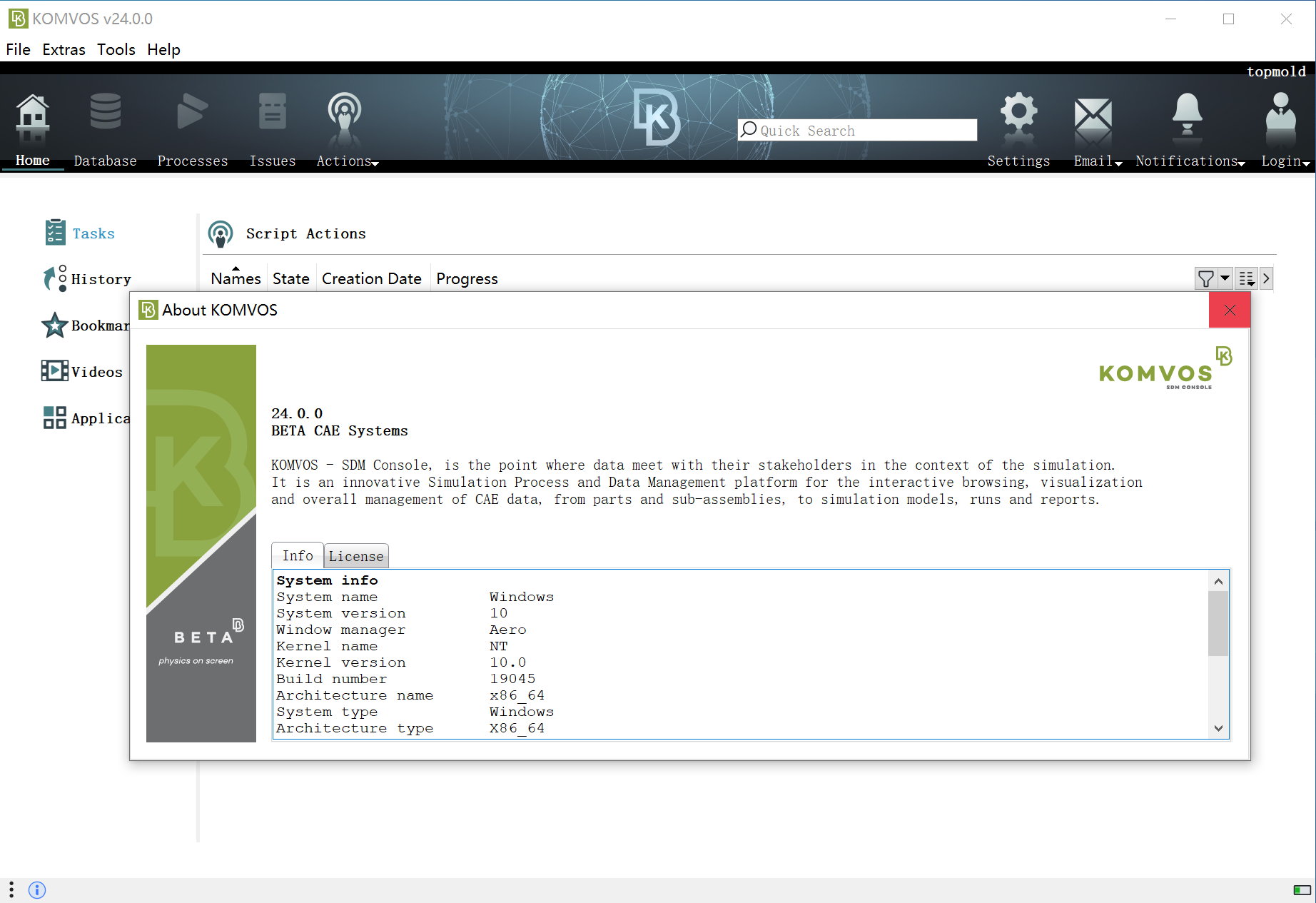Click the topmold user label
1316x903 pixels.
click(1276, 71)
